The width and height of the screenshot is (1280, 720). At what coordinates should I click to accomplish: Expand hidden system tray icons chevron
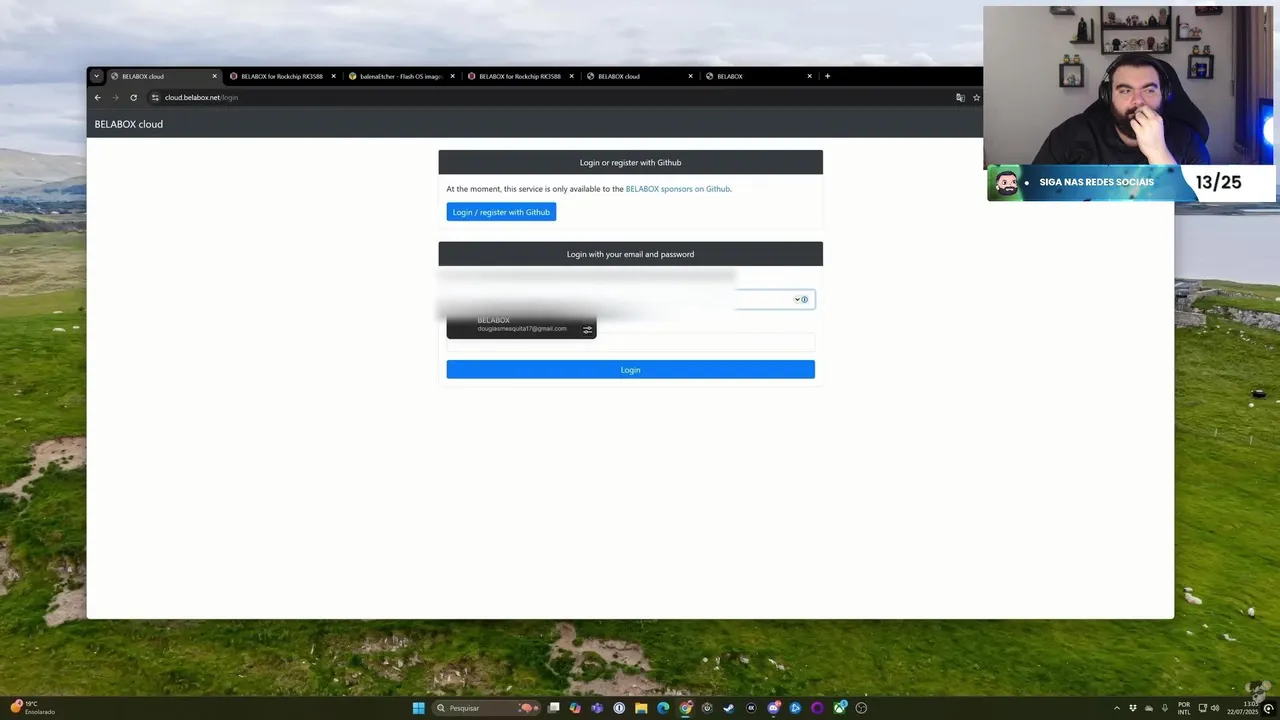pos(1117,708)
